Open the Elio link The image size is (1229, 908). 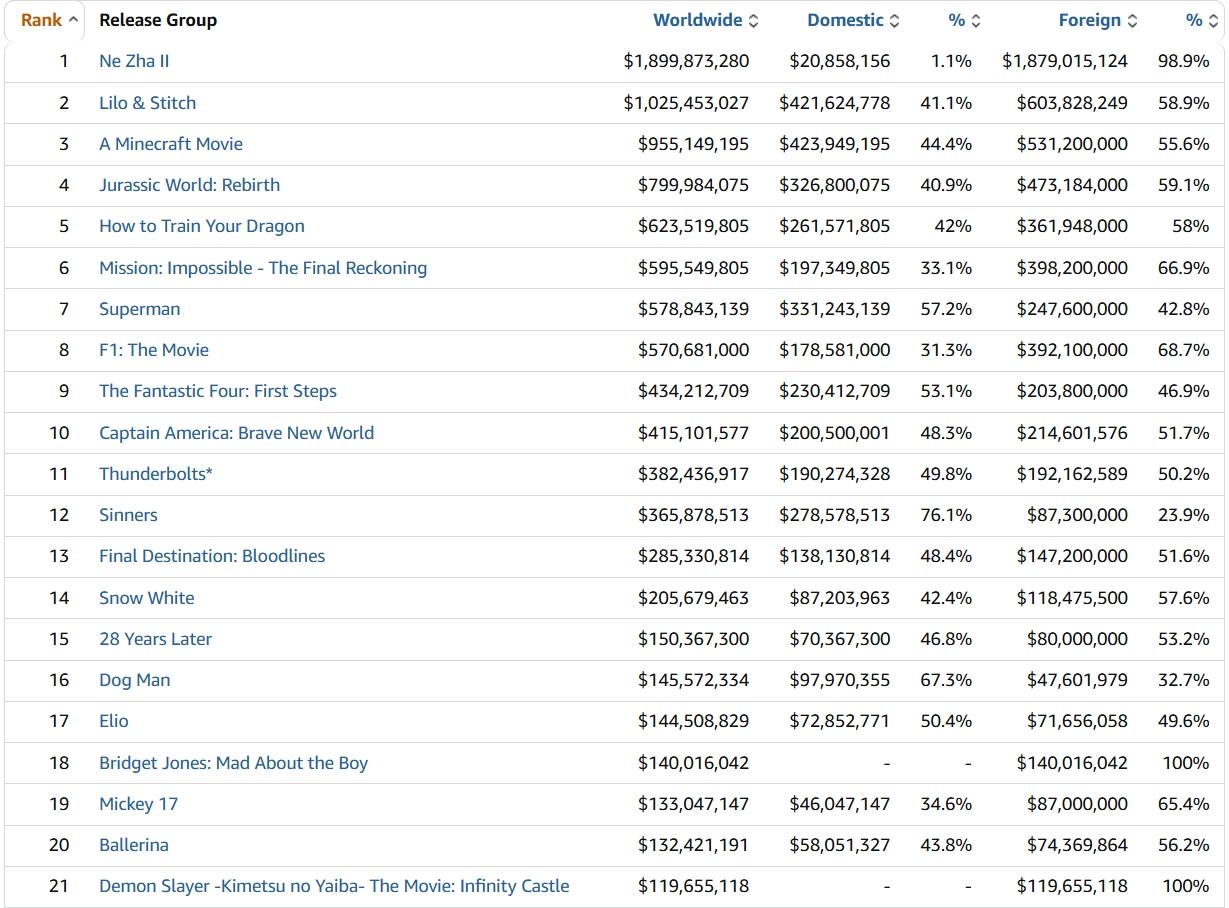point(114,721)
